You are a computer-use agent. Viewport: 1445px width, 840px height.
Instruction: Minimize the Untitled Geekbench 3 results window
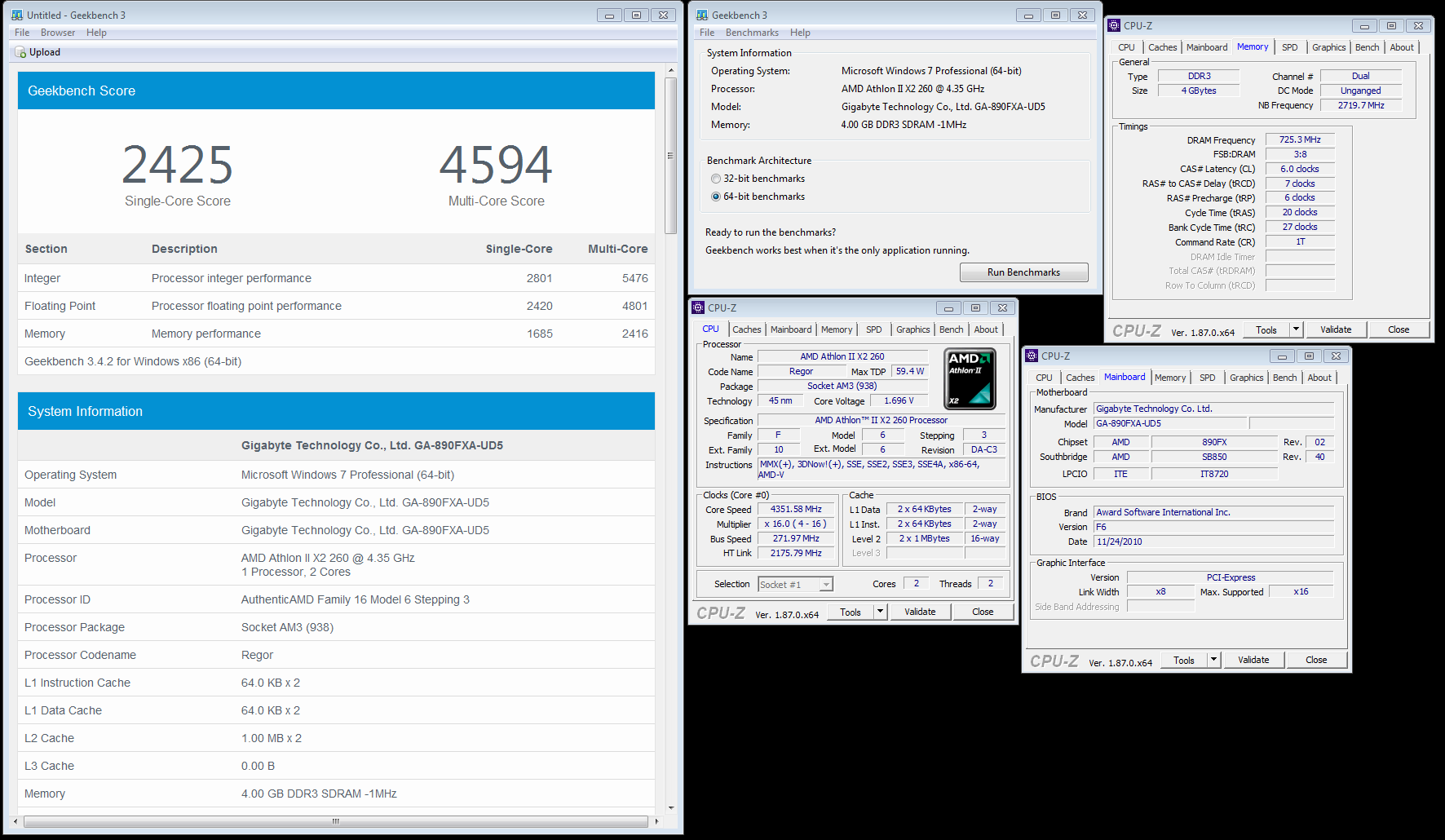609,15
